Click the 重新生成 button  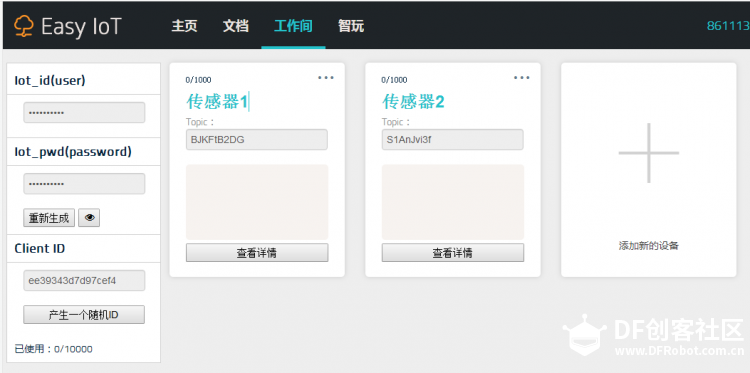click(49, 218)
